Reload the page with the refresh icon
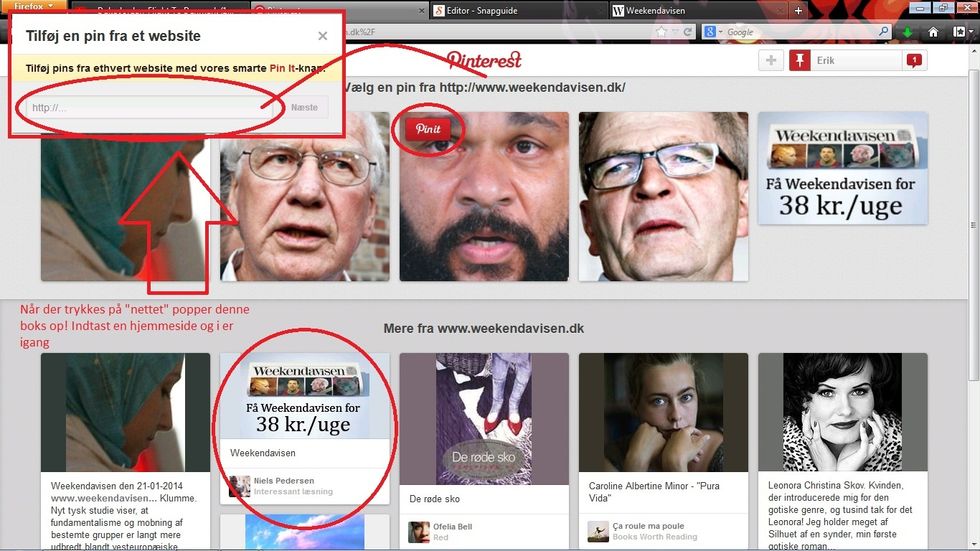 [x=688, y=32]
